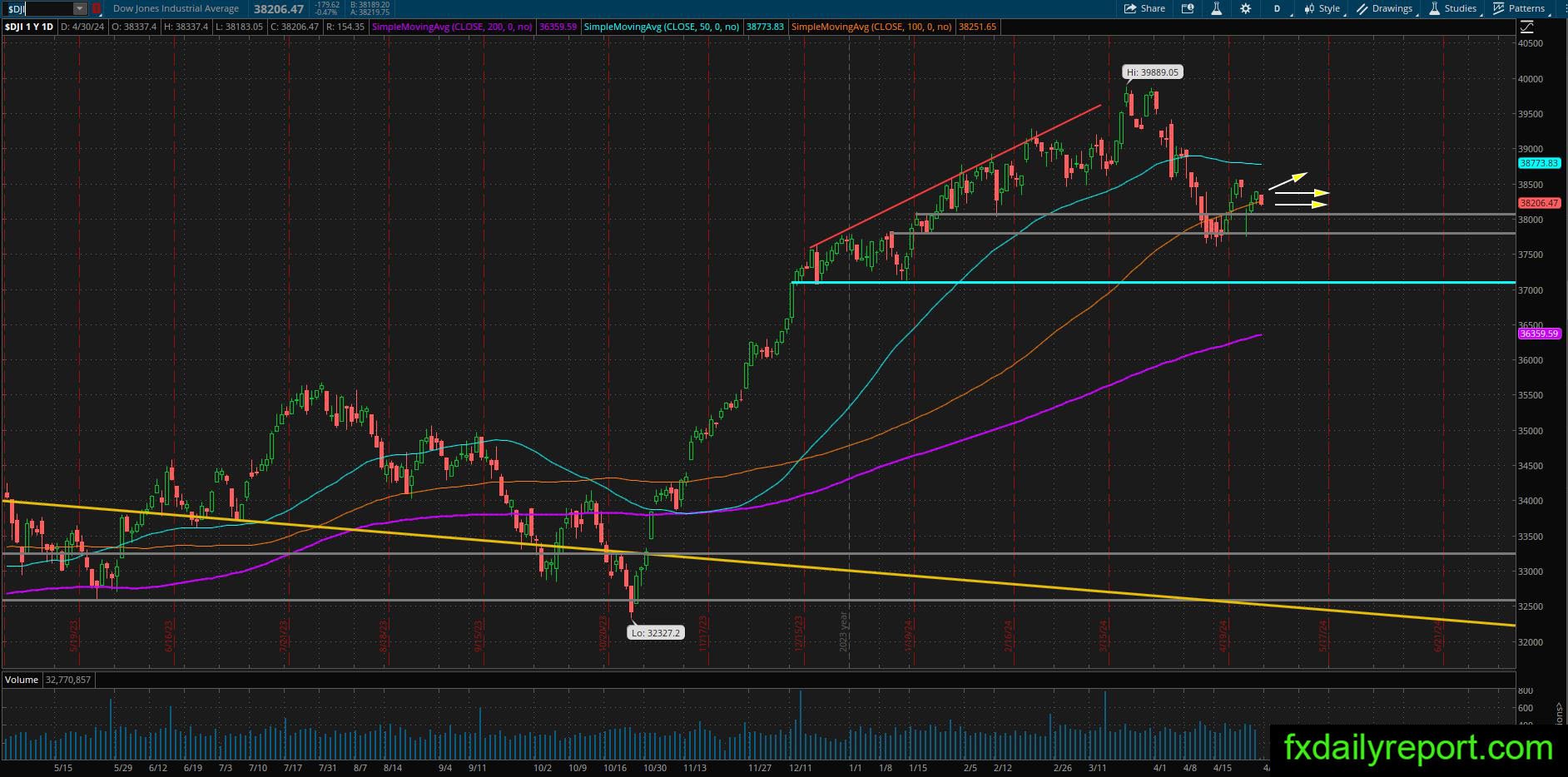Screen dimensions: 1568x777
Task: Click the 38773.83 SMA 50 axis label
Action: 1539,163
